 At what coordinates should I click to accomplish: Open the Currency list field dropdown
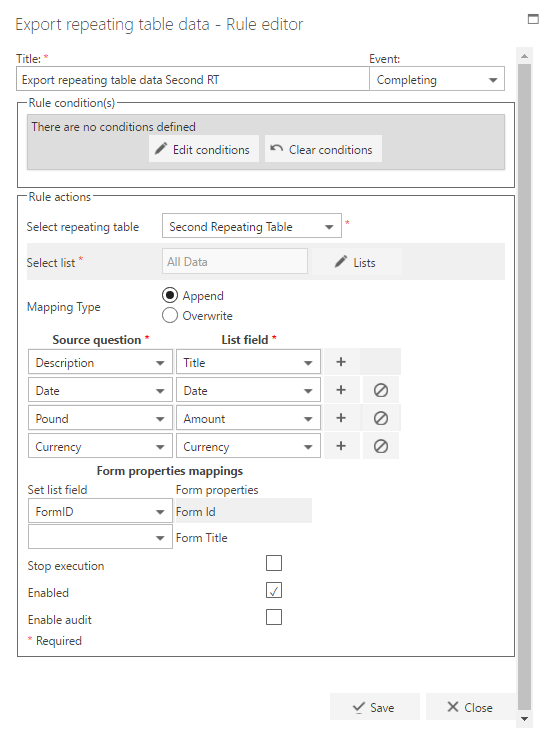tap(248, 446)
